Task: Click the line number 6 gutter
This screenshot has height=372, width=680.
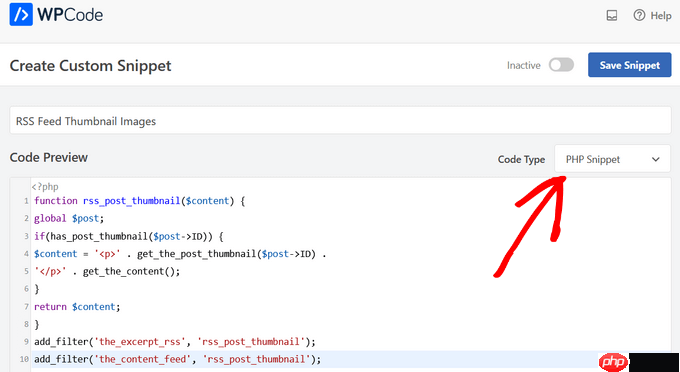Action: tap(26, 289)
